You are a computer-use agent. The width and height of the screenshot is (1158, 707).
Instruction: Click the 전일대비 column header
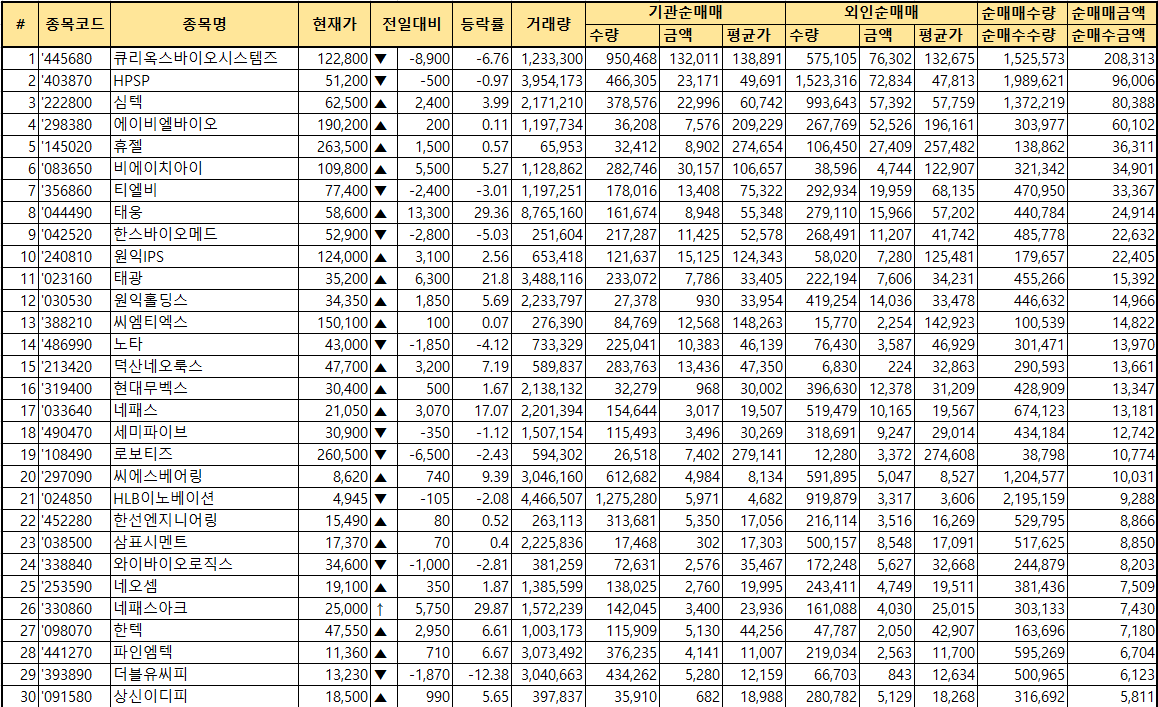coord(411,24)
